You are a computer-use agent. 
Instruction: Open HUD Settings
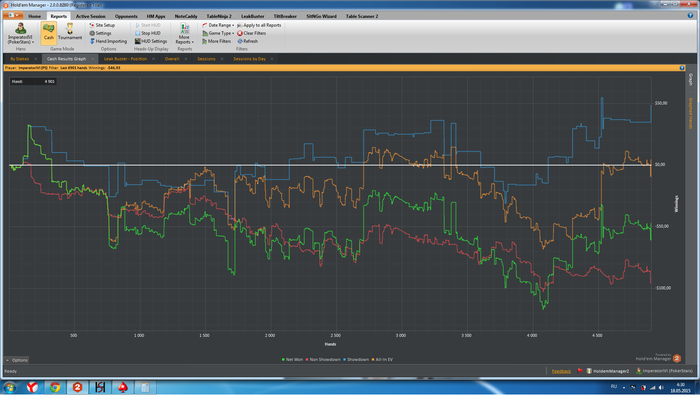click(x=151, y=41)
